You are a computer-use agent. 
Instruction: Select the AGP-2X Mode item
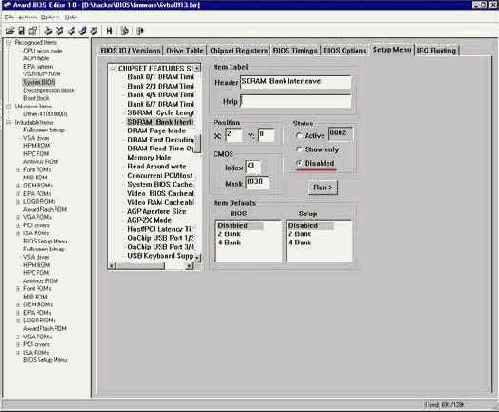[149, 220]
